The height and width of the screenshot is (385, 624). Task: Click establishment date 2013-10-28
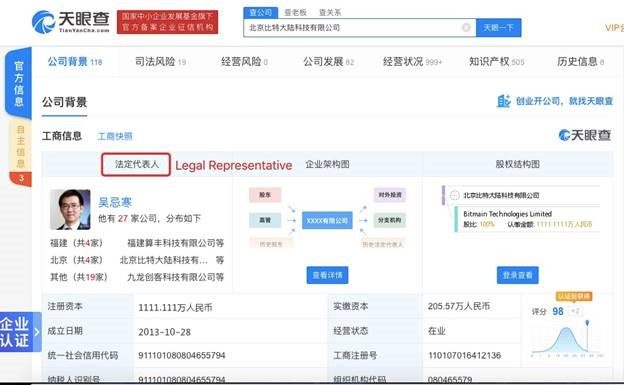pos(164,332)
